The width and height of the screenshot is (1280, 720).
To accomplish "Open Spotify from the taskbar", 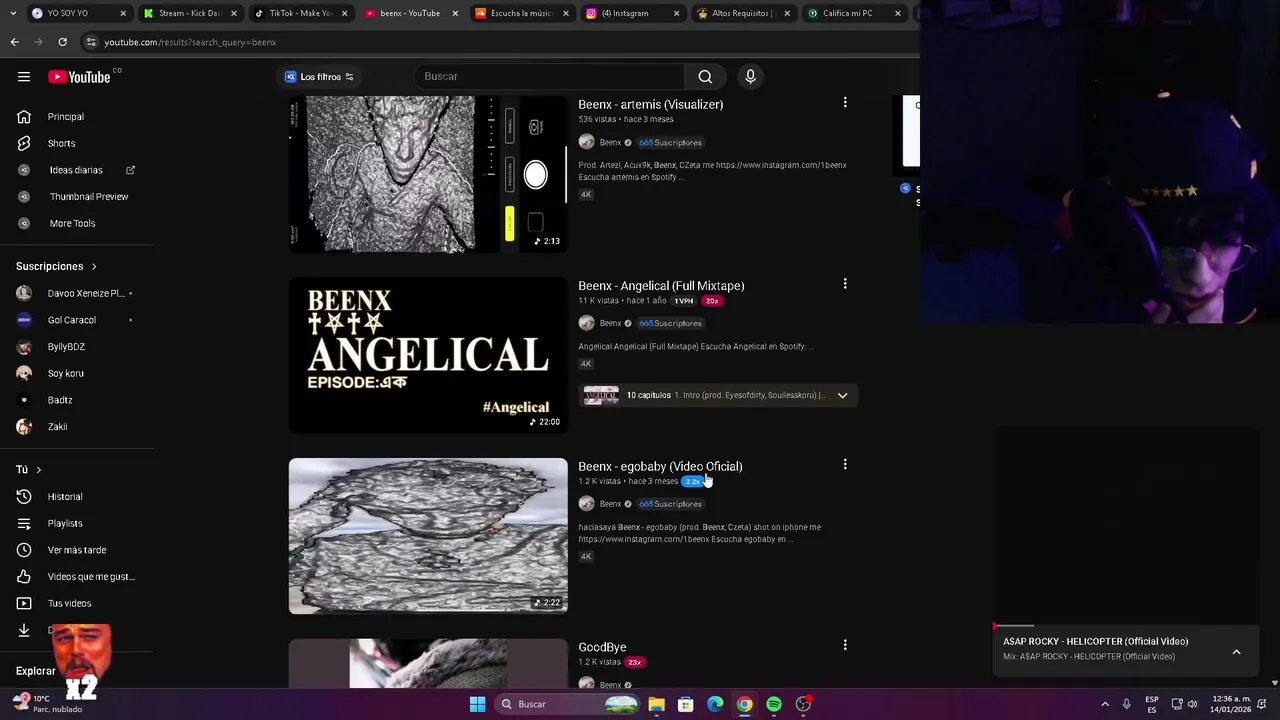I will click(x=774, y=704).
